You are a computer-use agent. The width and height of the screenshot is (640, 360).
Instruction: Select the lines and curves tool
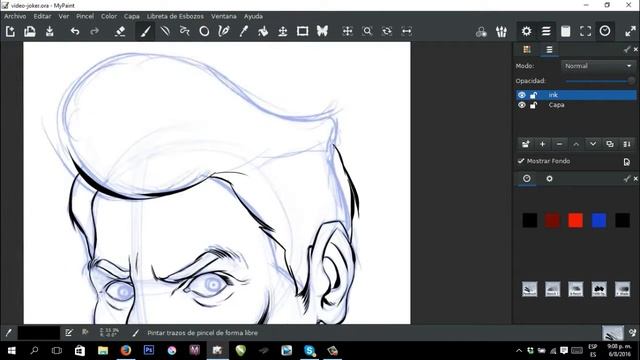point(165,31)
